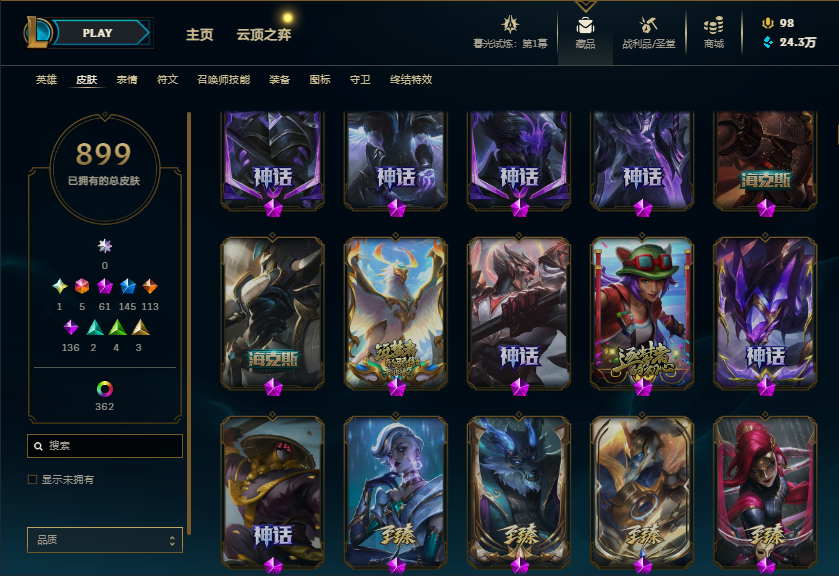Viewport: 839px width, 576px height.
Task: Open the 商城 store coins icon
Action: coord(713,25)
